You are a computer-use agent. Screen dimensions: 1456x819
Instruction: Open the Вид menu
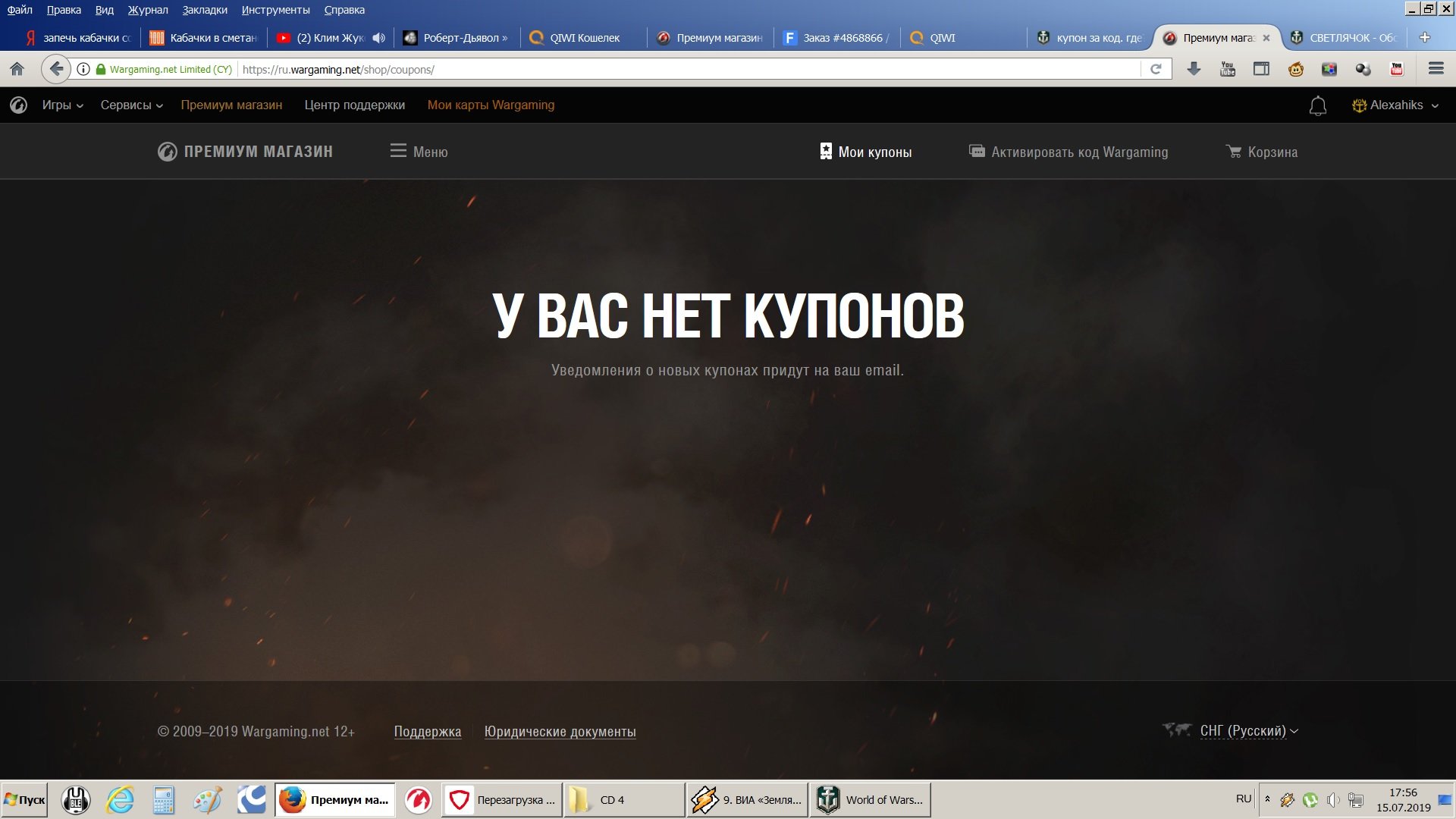click(105, 10)
